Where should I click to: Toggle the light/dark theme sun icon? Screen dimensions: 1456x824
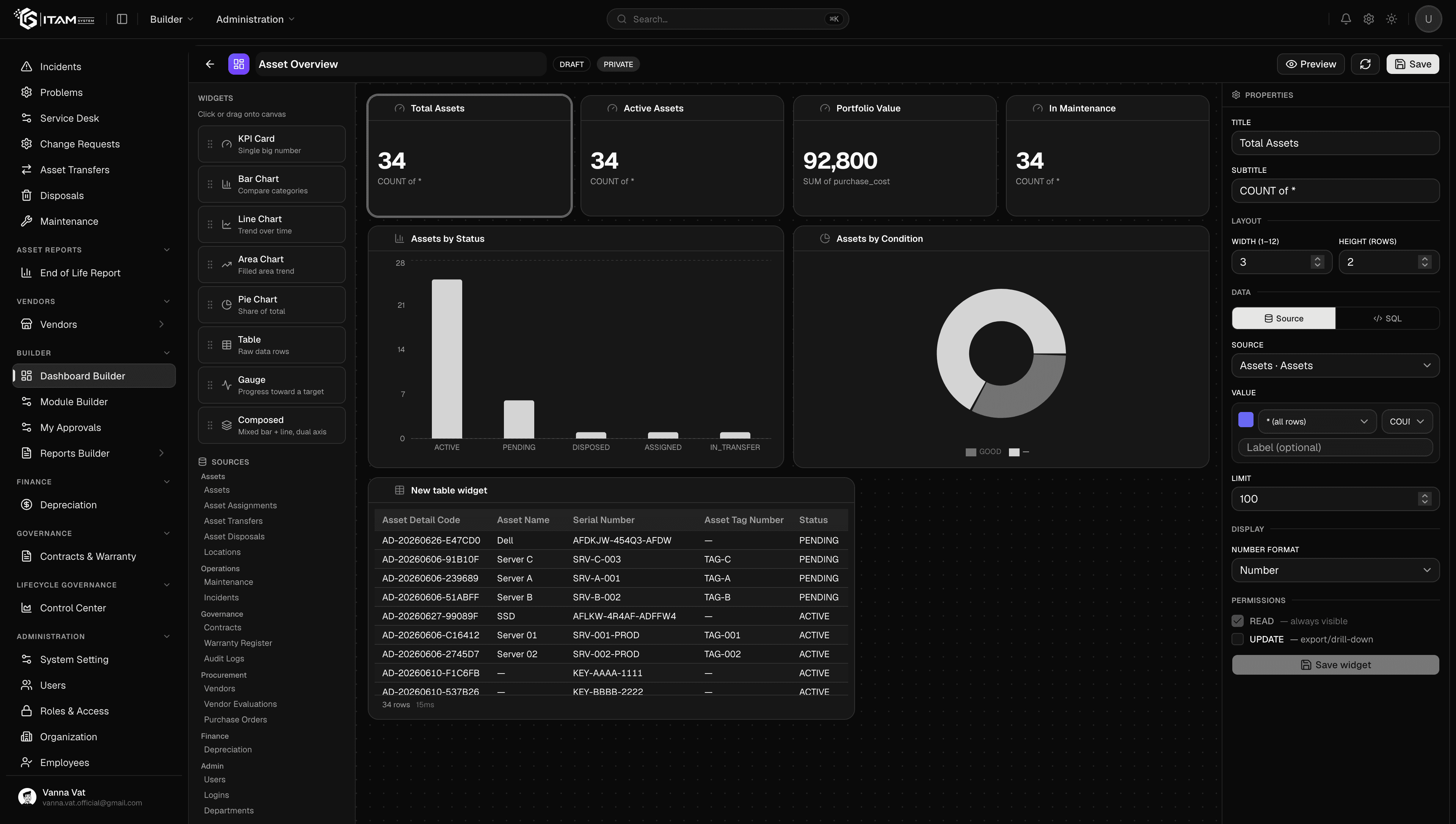coord(1391,19)
